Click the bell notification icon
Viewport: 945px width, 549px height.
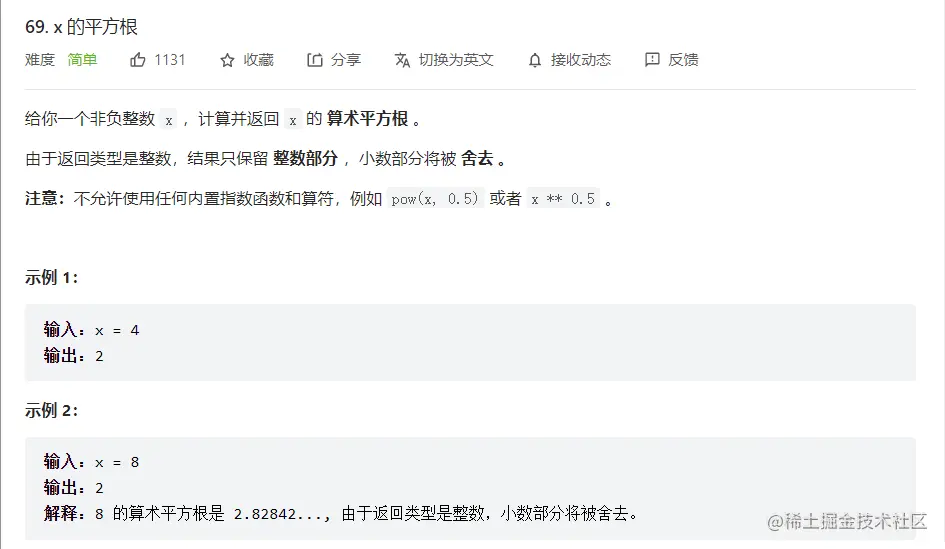point(535,60)
